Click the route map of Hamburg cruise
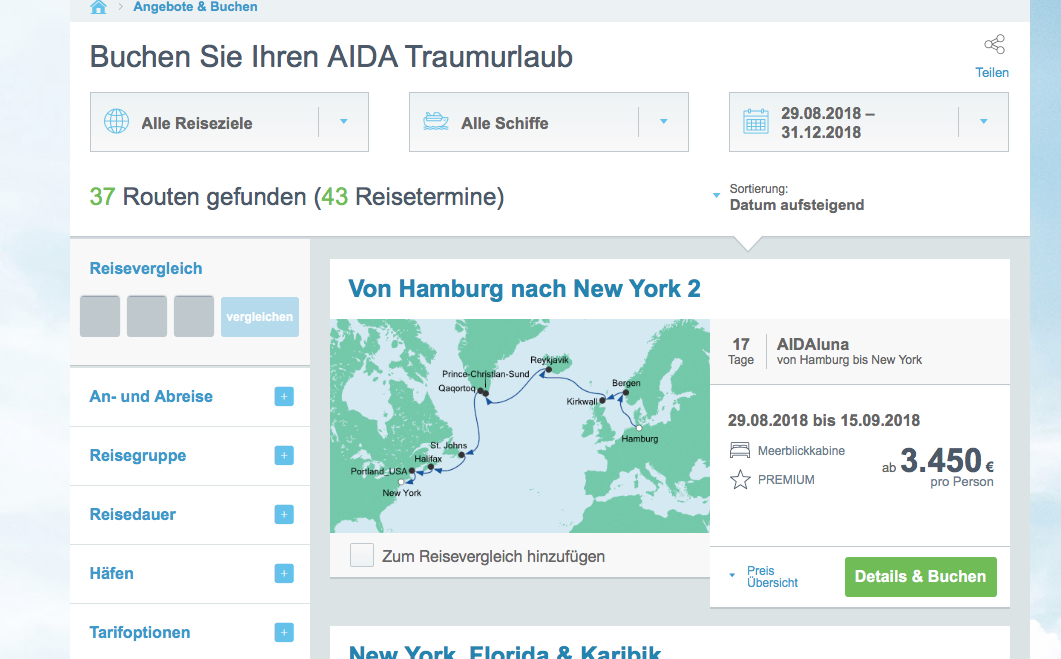 tap(519, 425)
